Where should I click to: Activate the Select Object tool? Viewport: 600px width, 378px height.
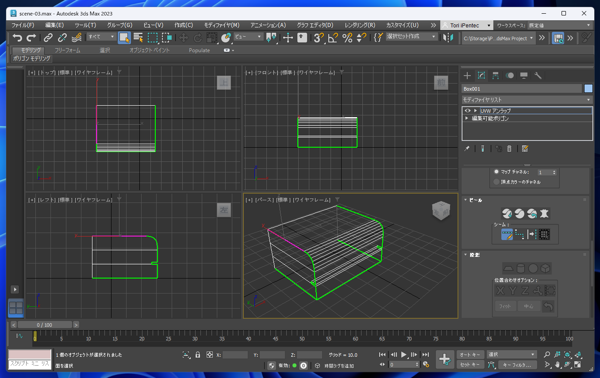(124, 37)
